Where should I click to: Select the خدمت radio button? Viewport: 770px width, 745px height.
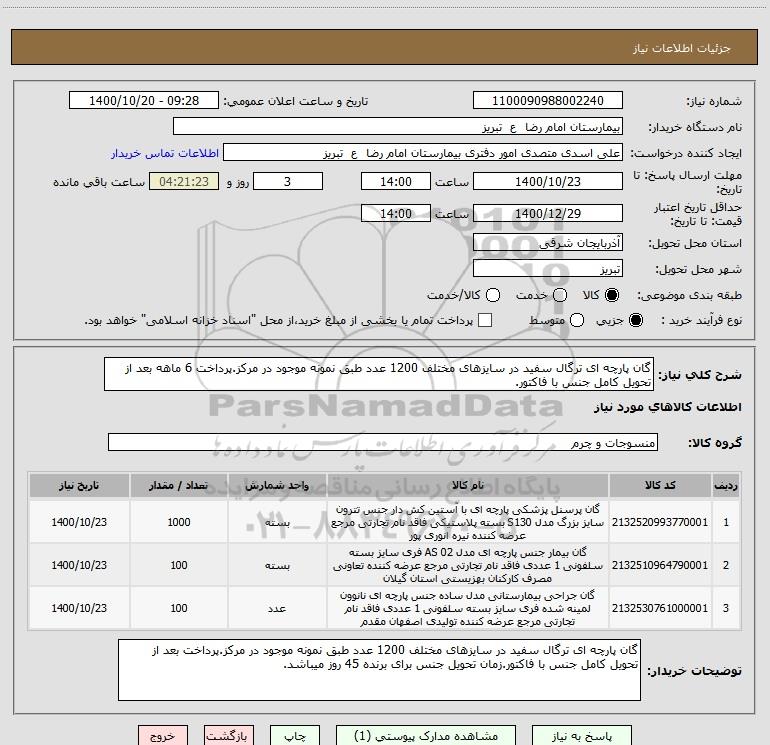[560, 295]
